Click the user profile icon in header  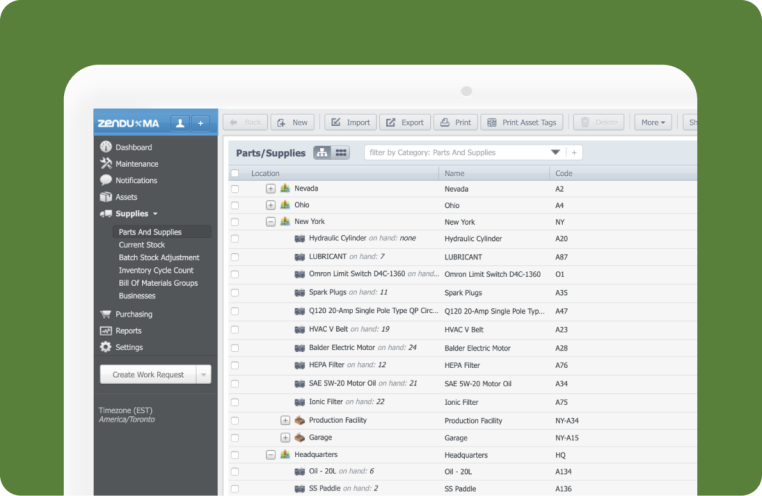(x=180, y=122)
